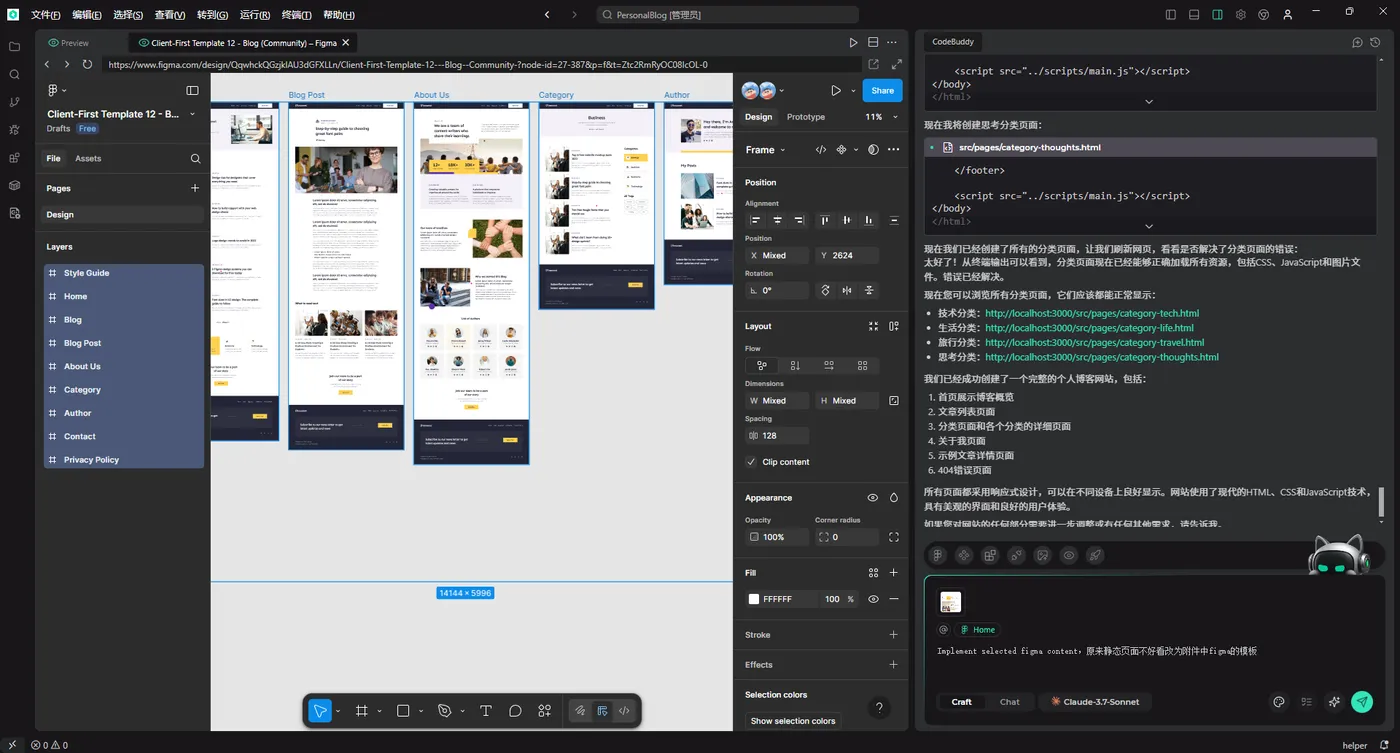The width and height of the screenshot is (1400, 753).
Task: Open the Move tool options chevron
Action: click(338, 711)
